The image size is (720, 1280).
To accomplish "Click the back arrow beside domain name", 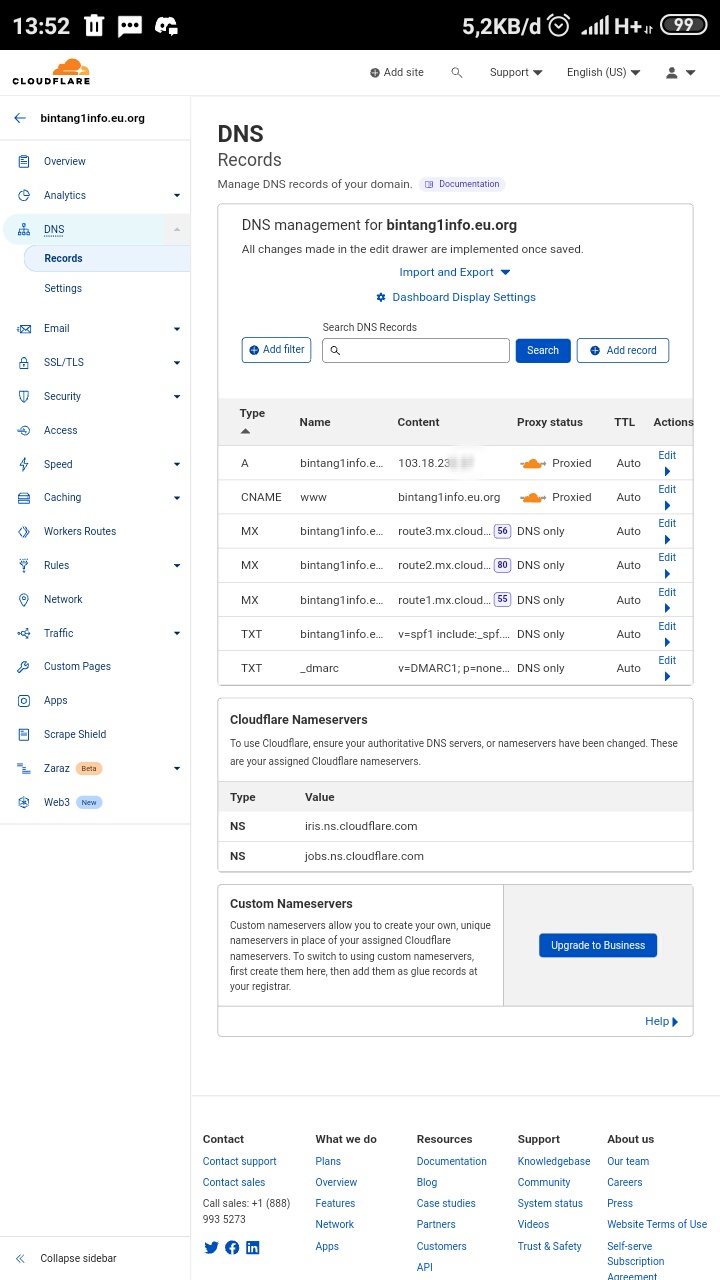I will point(20,118).
